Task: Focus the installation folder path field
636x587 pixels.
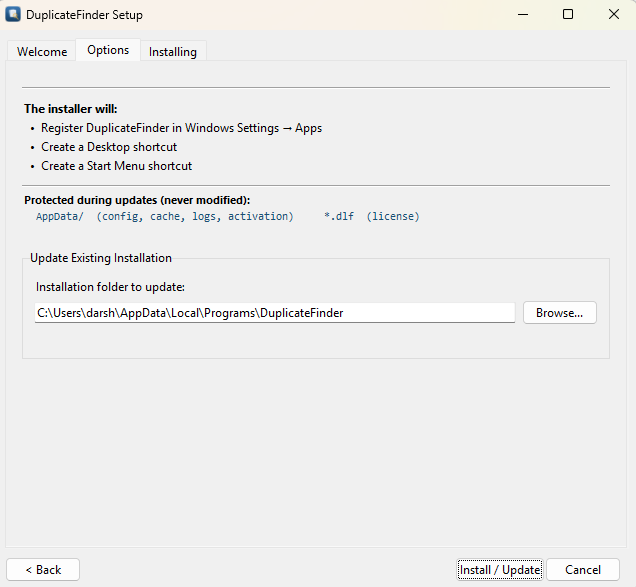Action: coord(275,313)
